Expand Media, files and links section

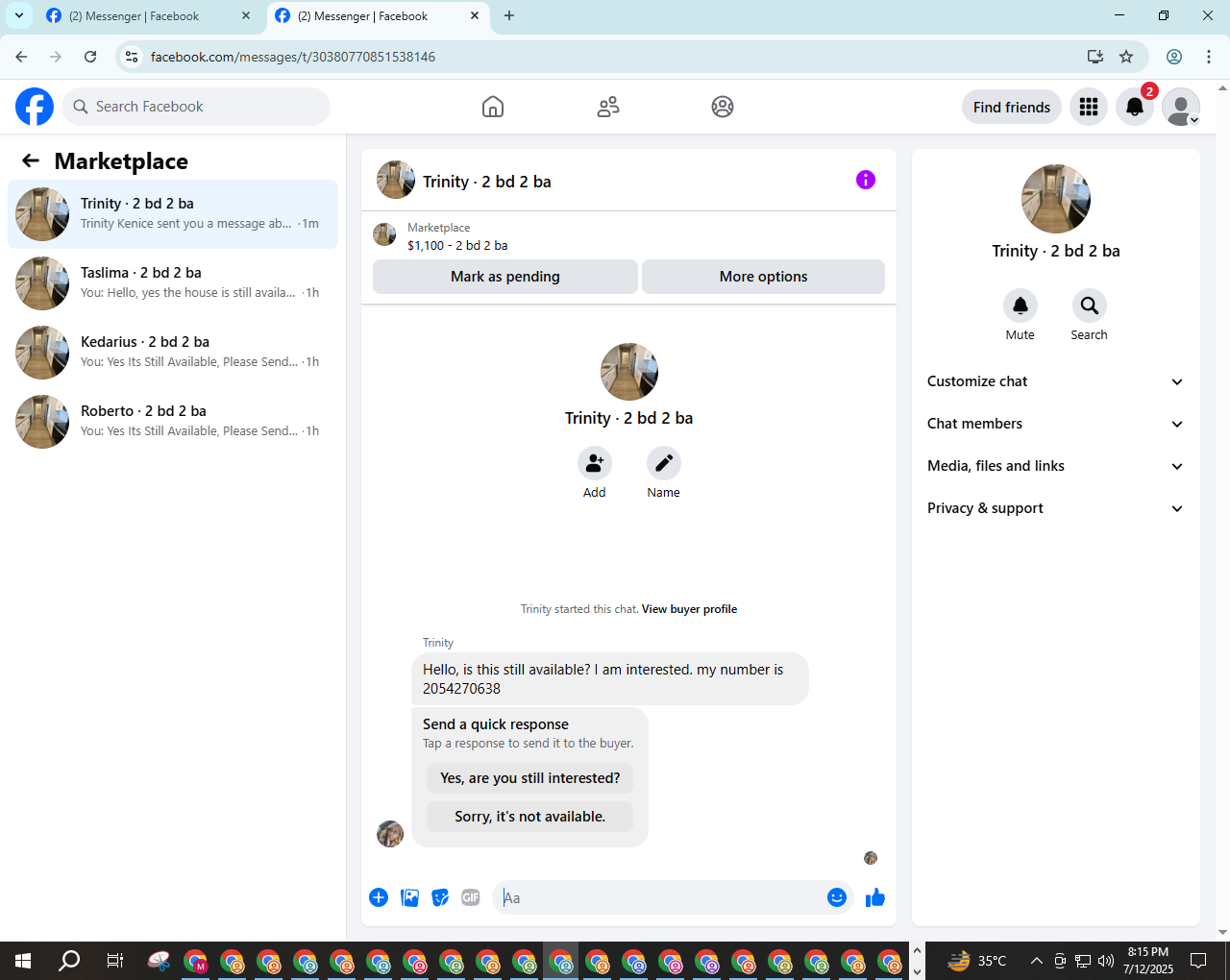(x=1055, y=466)
